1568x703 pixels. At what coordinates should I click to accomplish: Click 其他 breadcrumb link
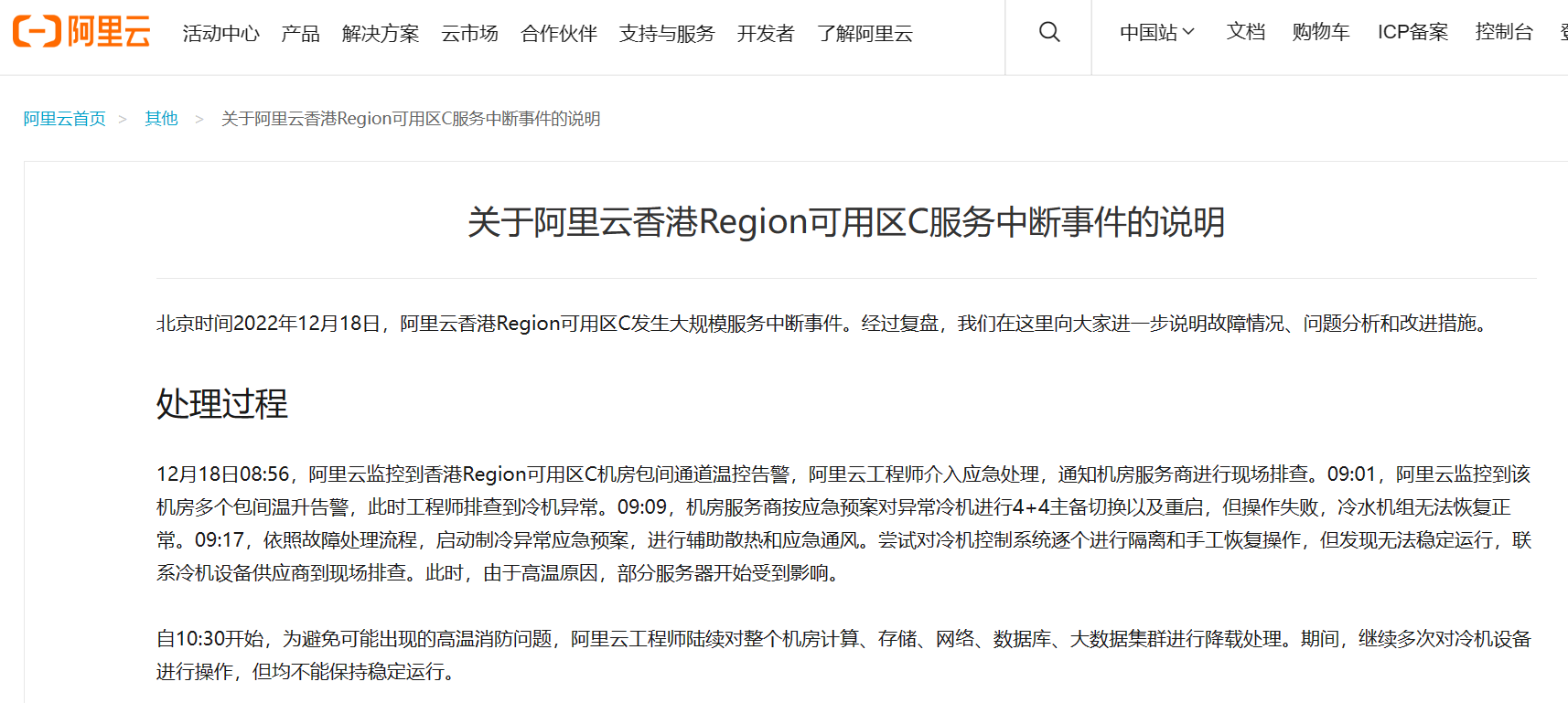(x=161, y=119)
